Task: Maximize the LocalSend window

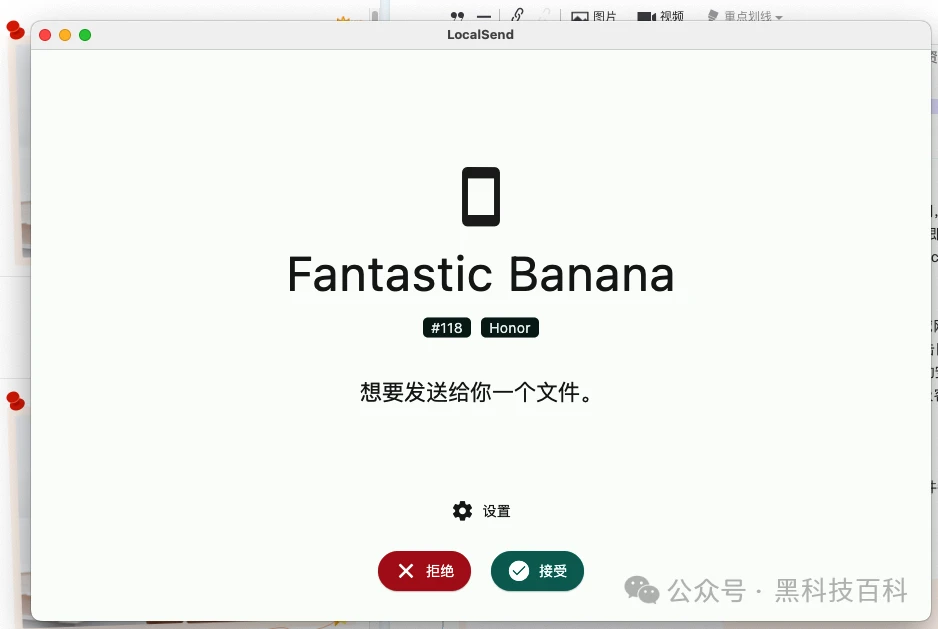Action: [85, 35]
